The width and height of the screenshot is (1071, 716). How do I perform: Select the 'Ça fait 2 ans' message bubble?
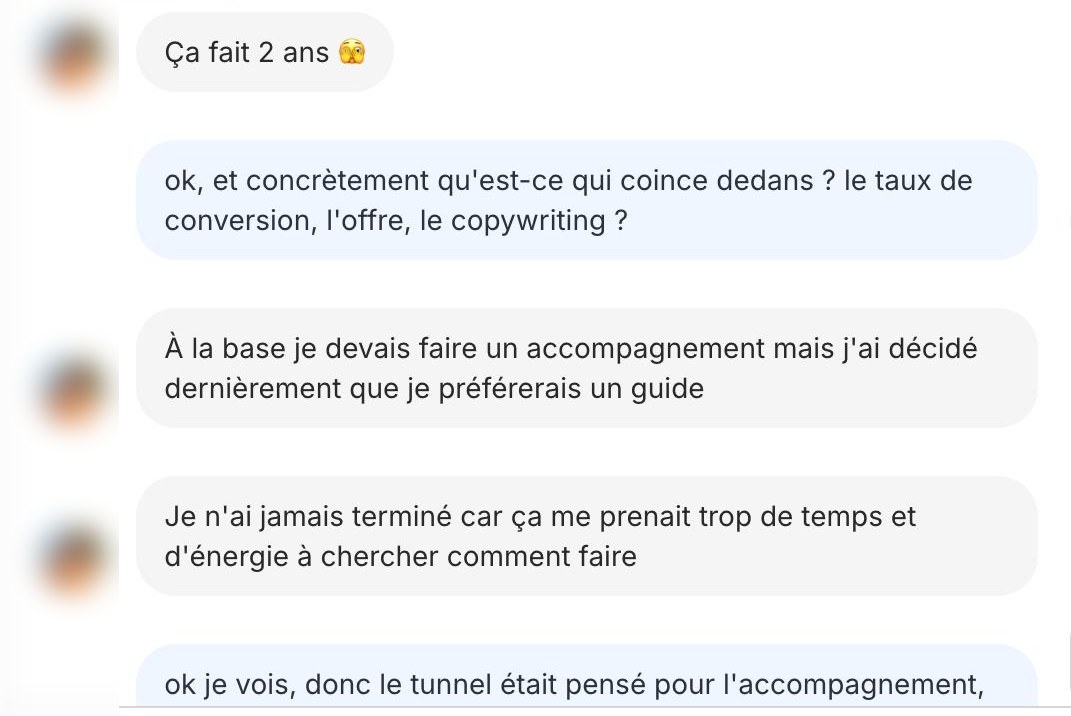(265, 52)
